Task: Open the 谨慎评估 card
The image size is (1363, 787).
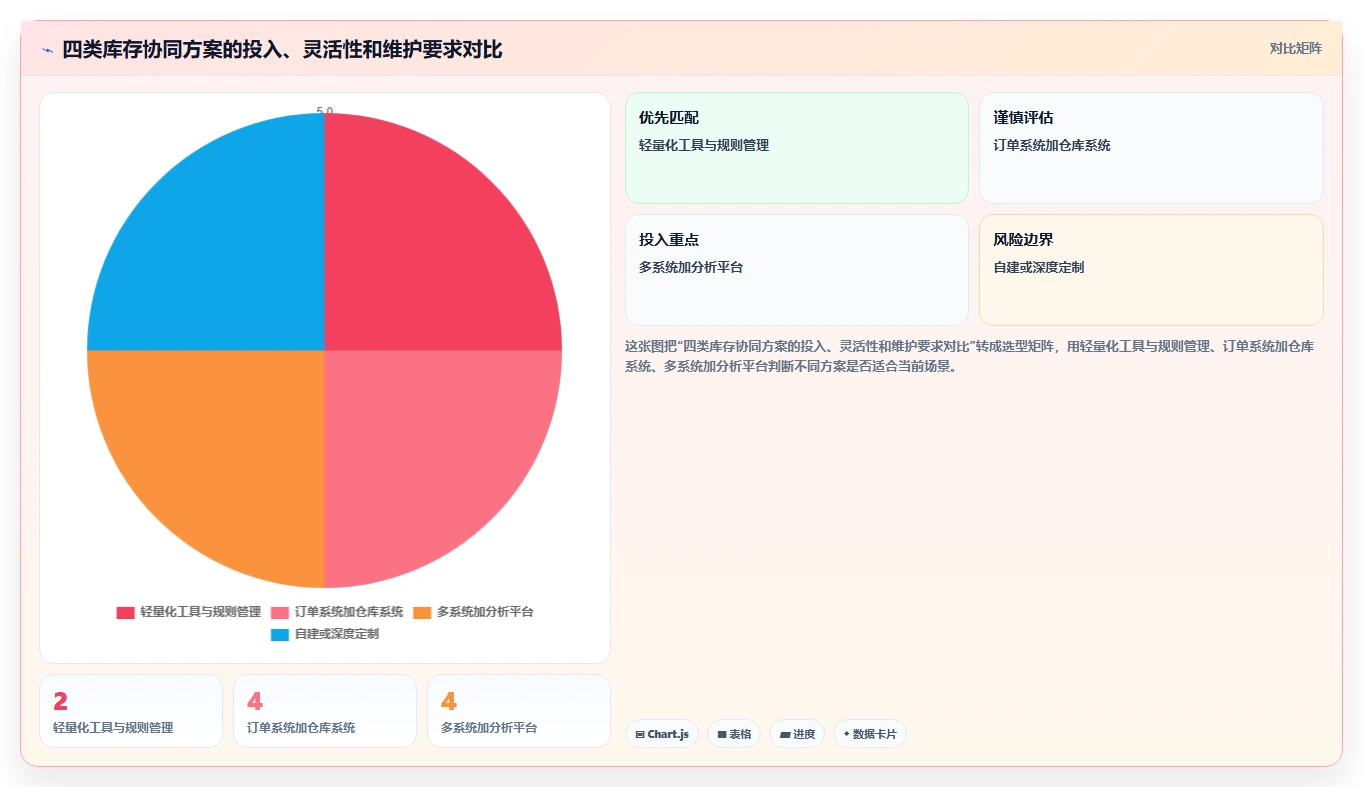Action: (x=1151, y=148)
